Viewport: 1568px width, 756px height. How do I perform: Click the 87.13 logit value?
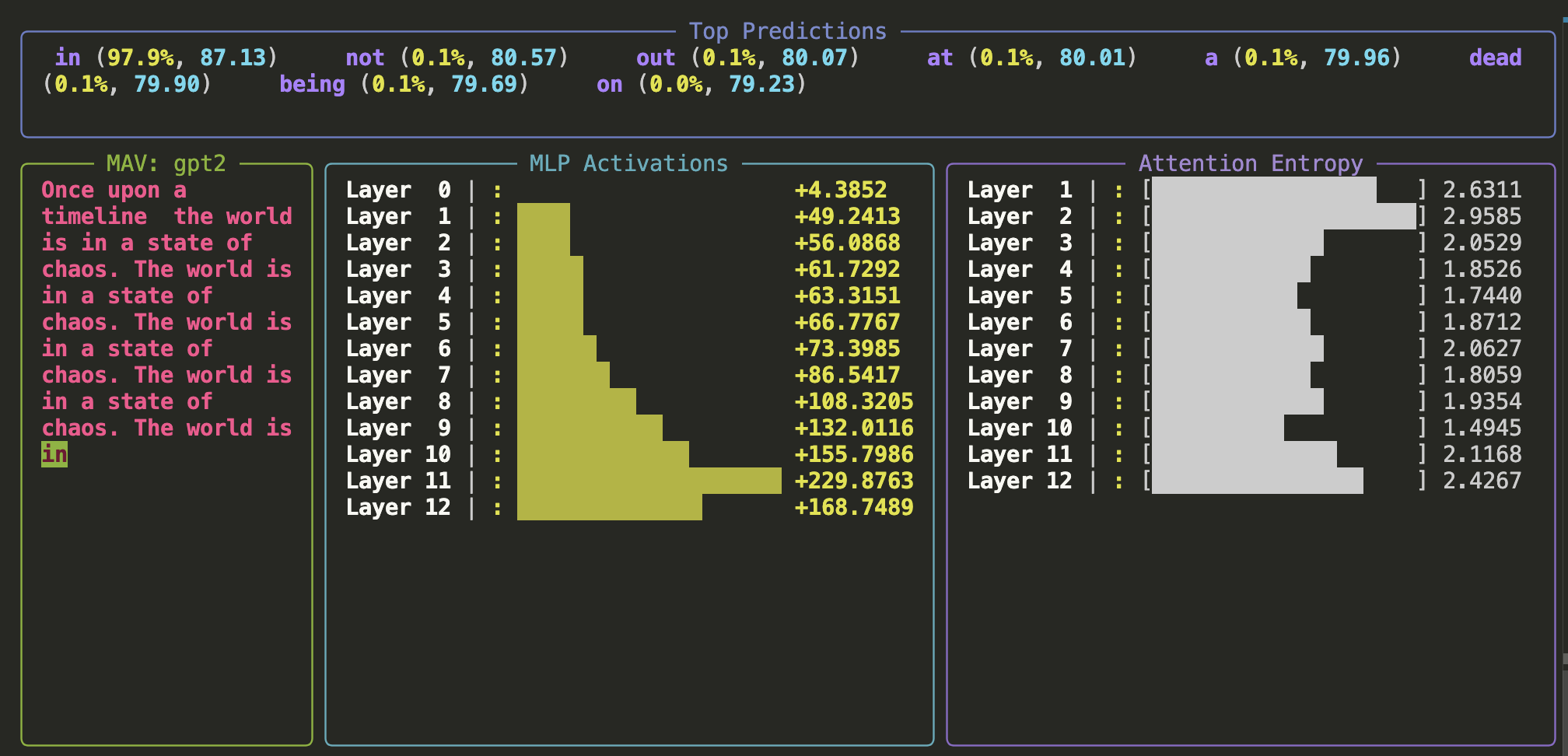tap(233, 58)
